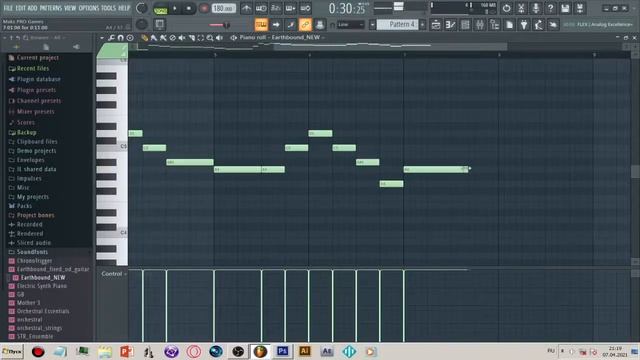Toggle the Browser view icon
This screenshot has width=640, height=360.
(494, 25)
